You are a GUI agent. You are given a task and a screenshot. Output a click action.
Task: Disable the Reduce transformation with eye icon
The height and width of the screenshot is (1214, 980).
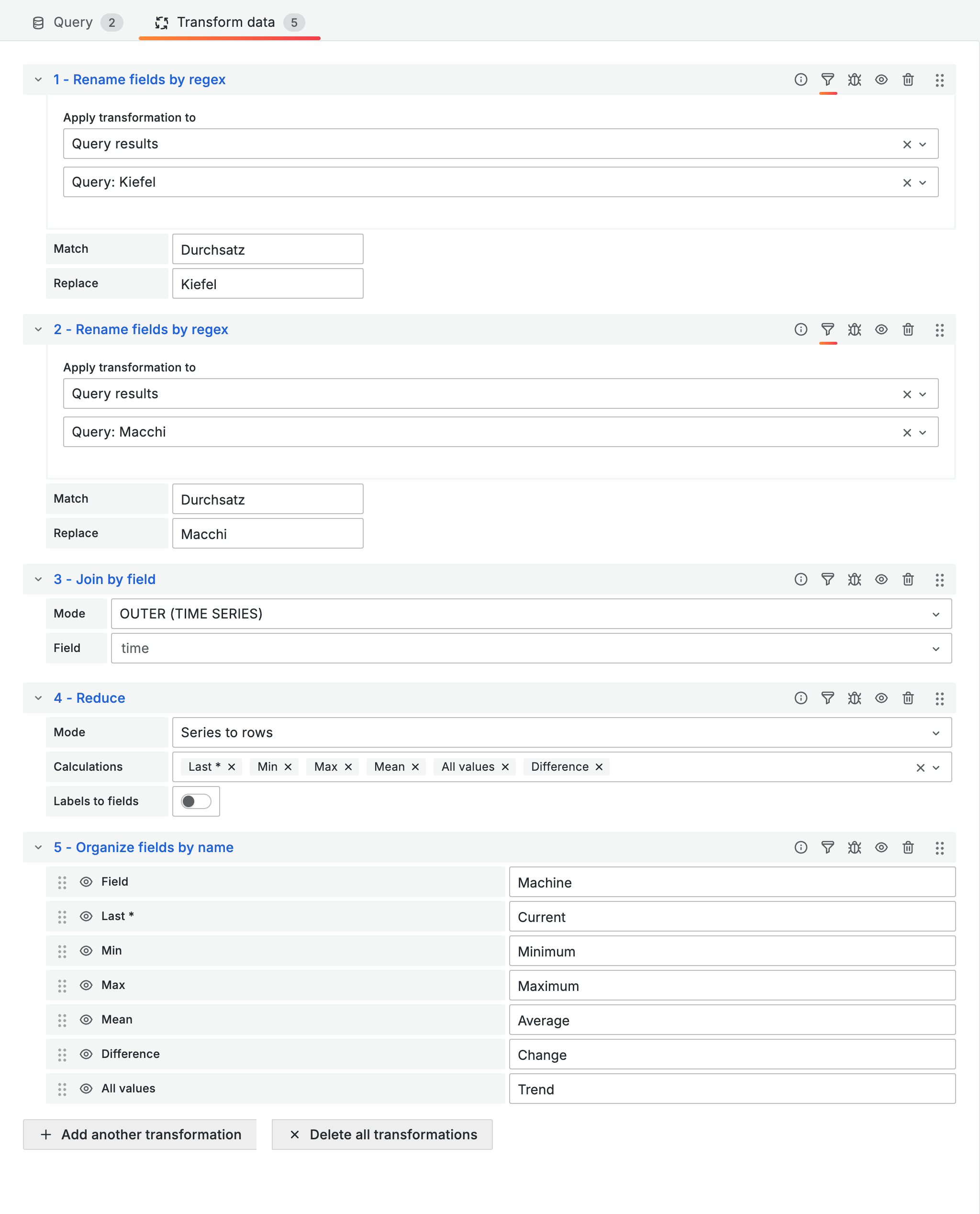pyautogui.click(x=880, y=698)
